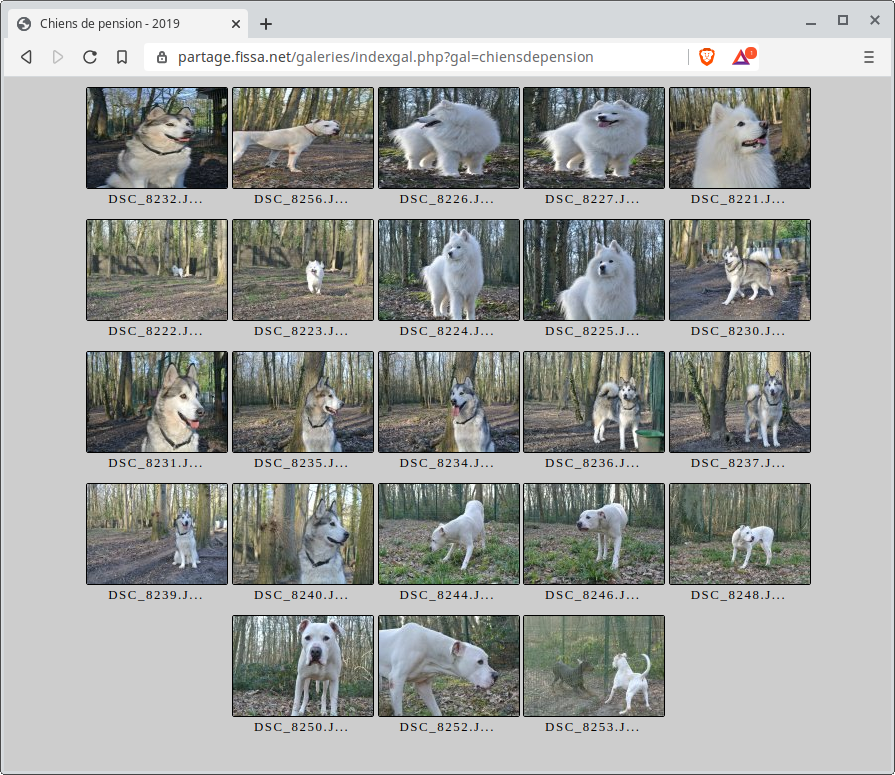Open a new tab with the plus button
Image resolution: width=895 pixels, height=775 pixels.
[x=265, y=24]
